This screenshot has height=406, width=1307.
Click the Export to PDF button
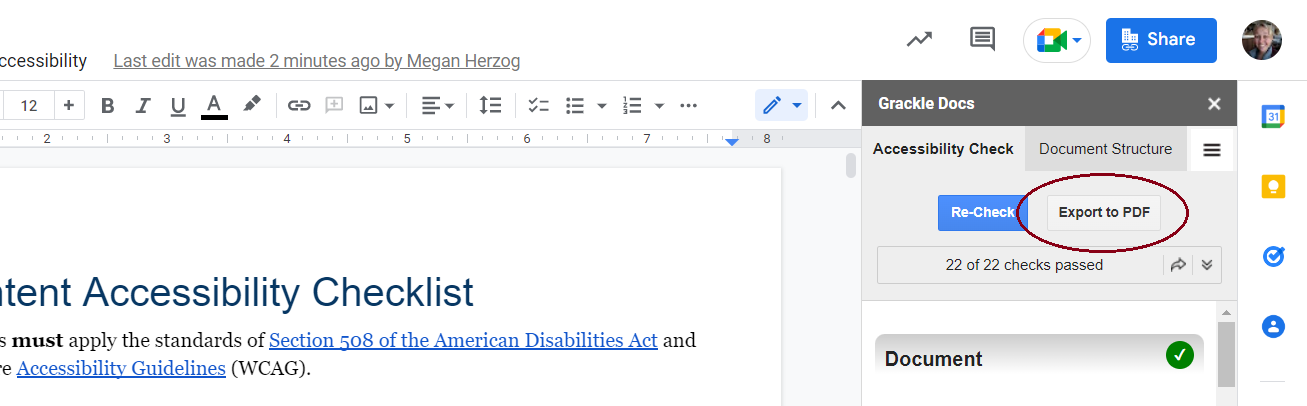(1104, 212)
